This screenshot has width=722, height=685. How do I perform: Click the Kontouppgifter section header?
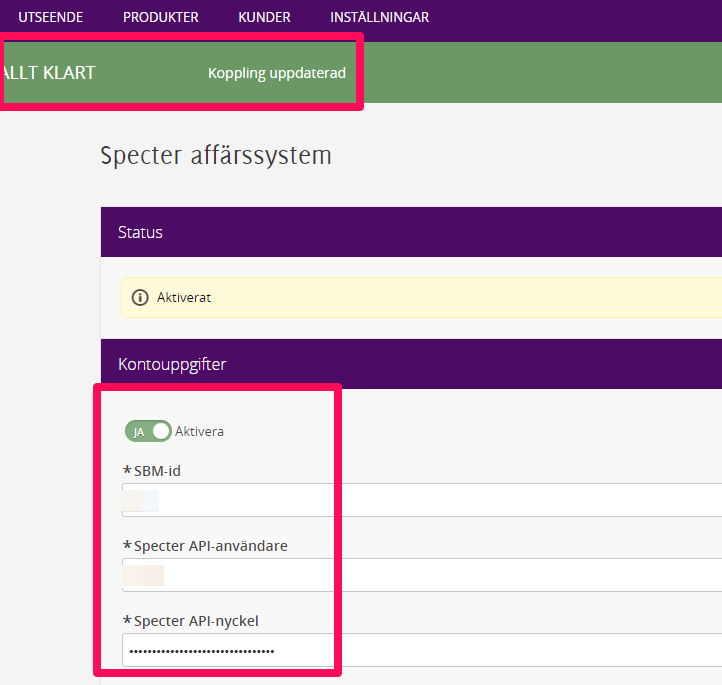click(411, 364)
